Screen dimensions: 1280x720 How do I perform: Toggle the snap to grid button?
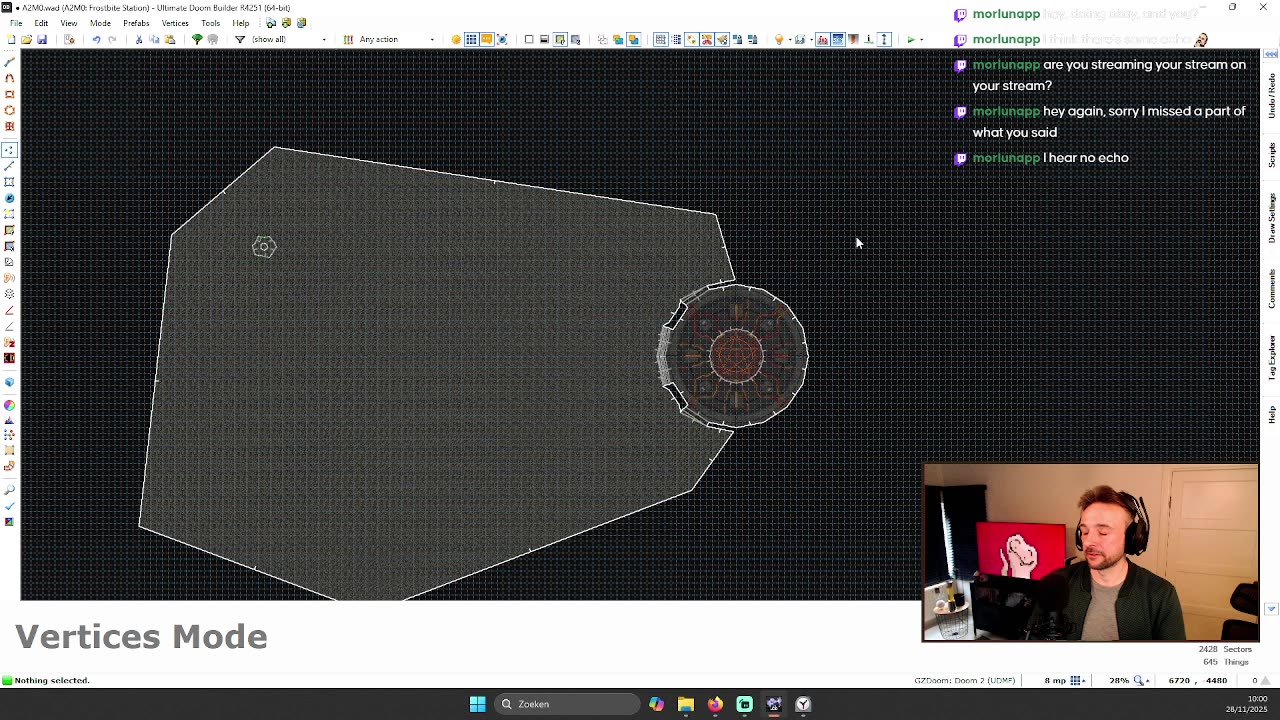[661, 39]
